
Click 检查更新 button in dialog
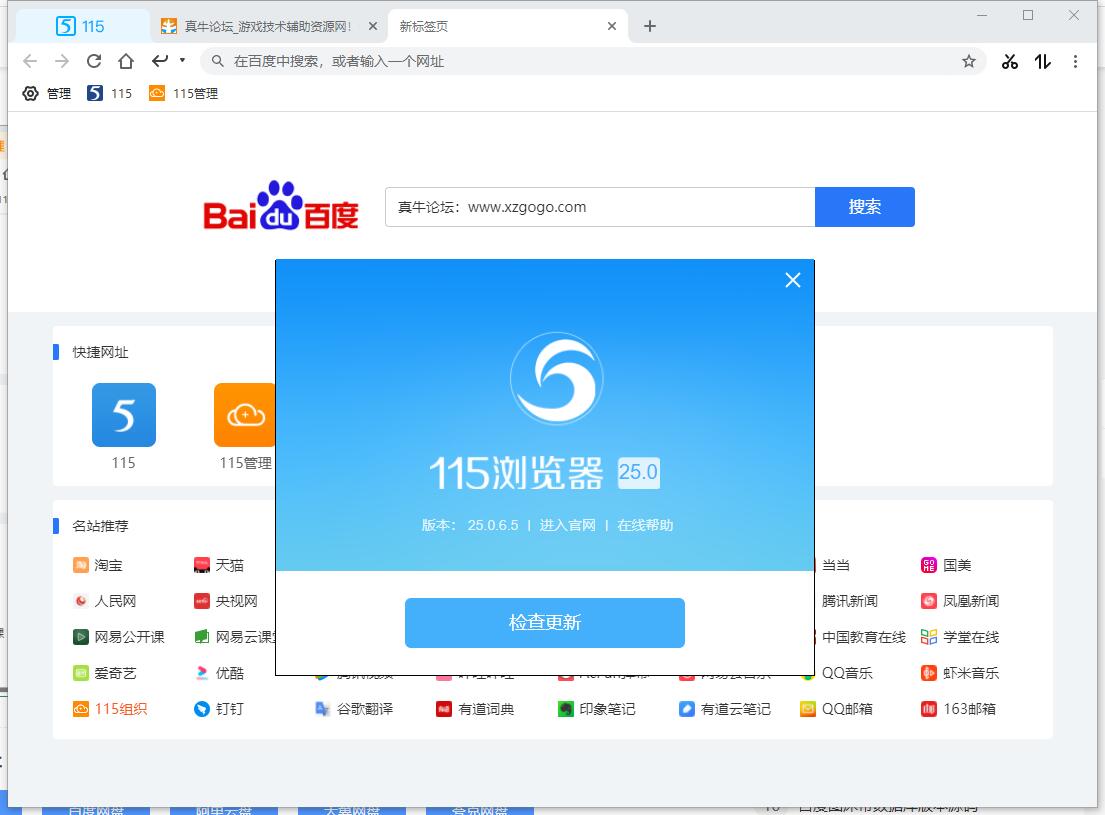tap(545, 623)
